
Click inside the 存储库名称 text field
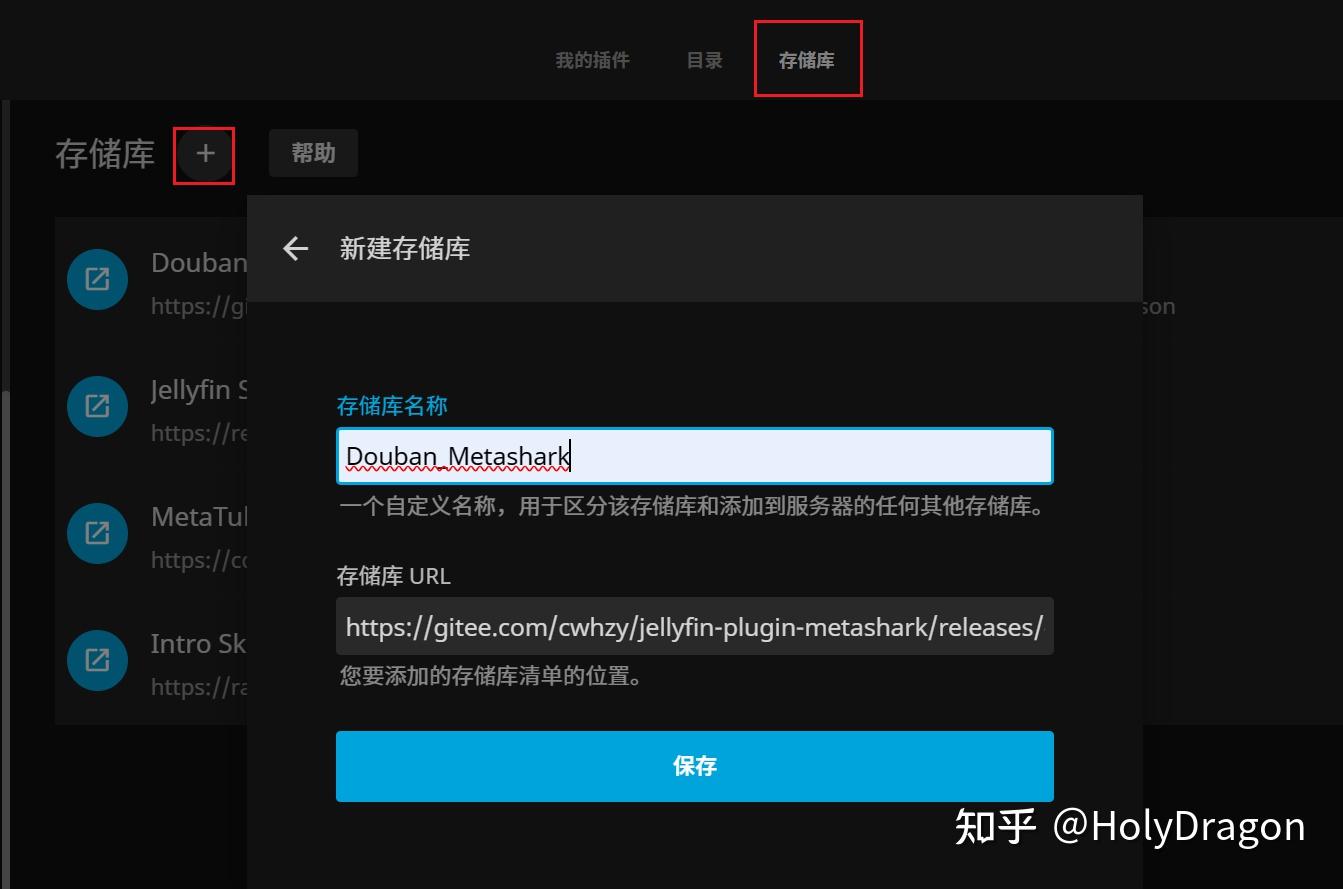[x=695, y=455]
